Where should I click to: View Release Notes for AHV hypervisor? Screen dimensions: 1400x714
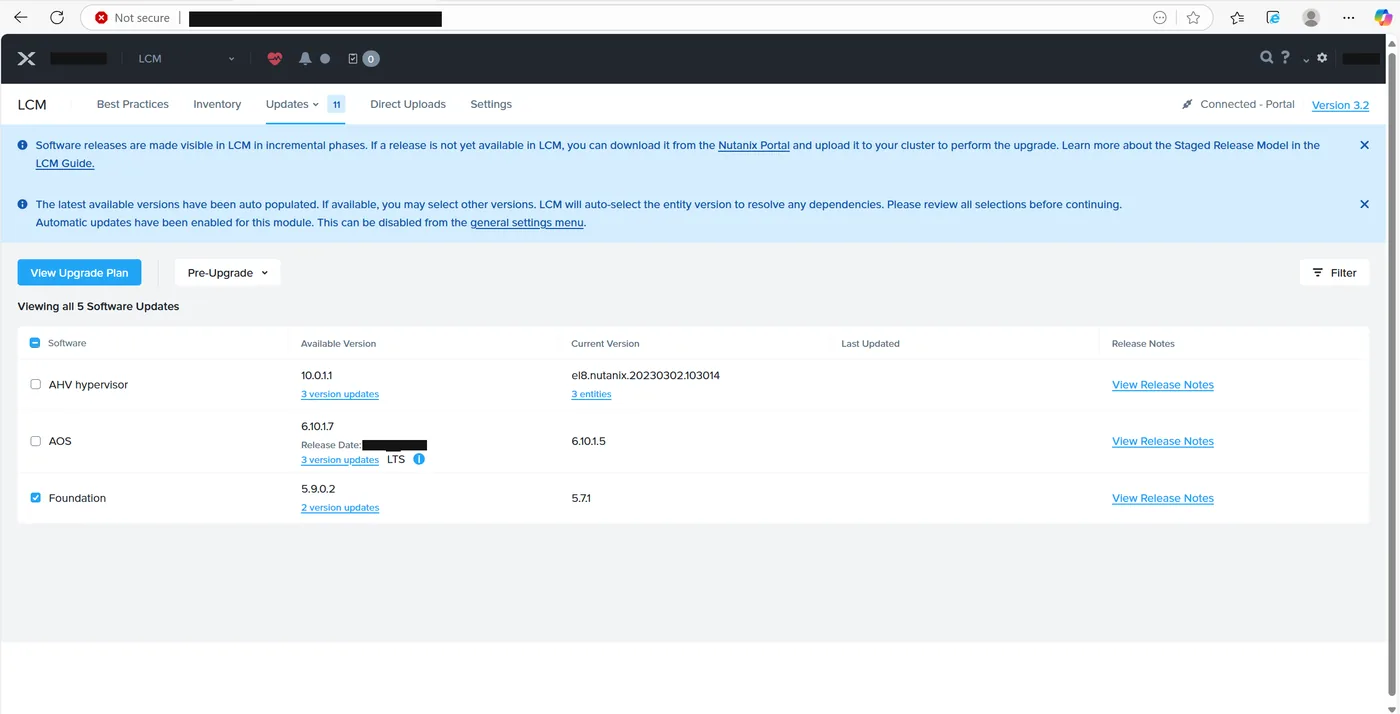[1163, 385]
